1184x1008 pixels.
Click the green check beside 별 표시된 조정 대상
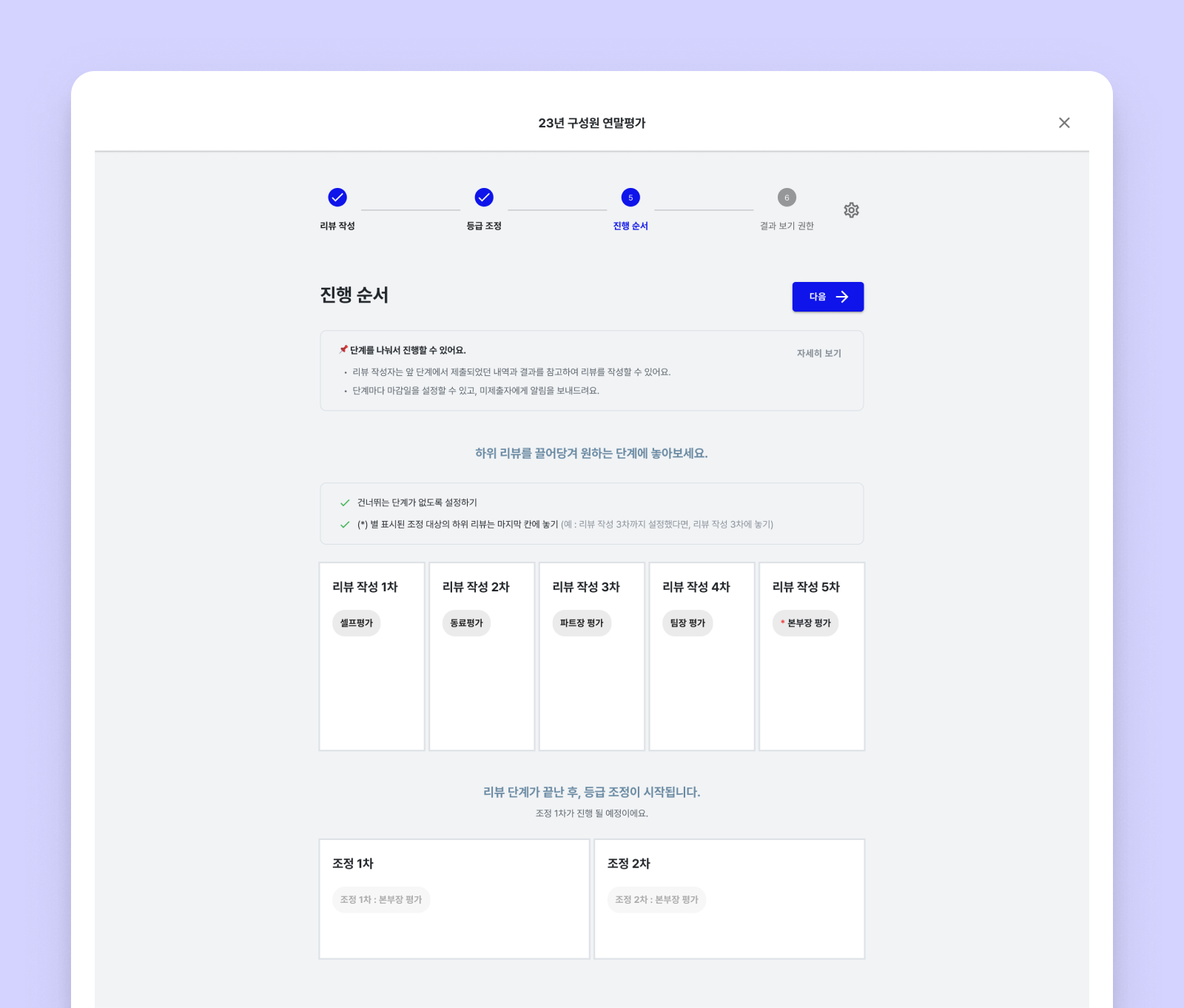(345, 525)
